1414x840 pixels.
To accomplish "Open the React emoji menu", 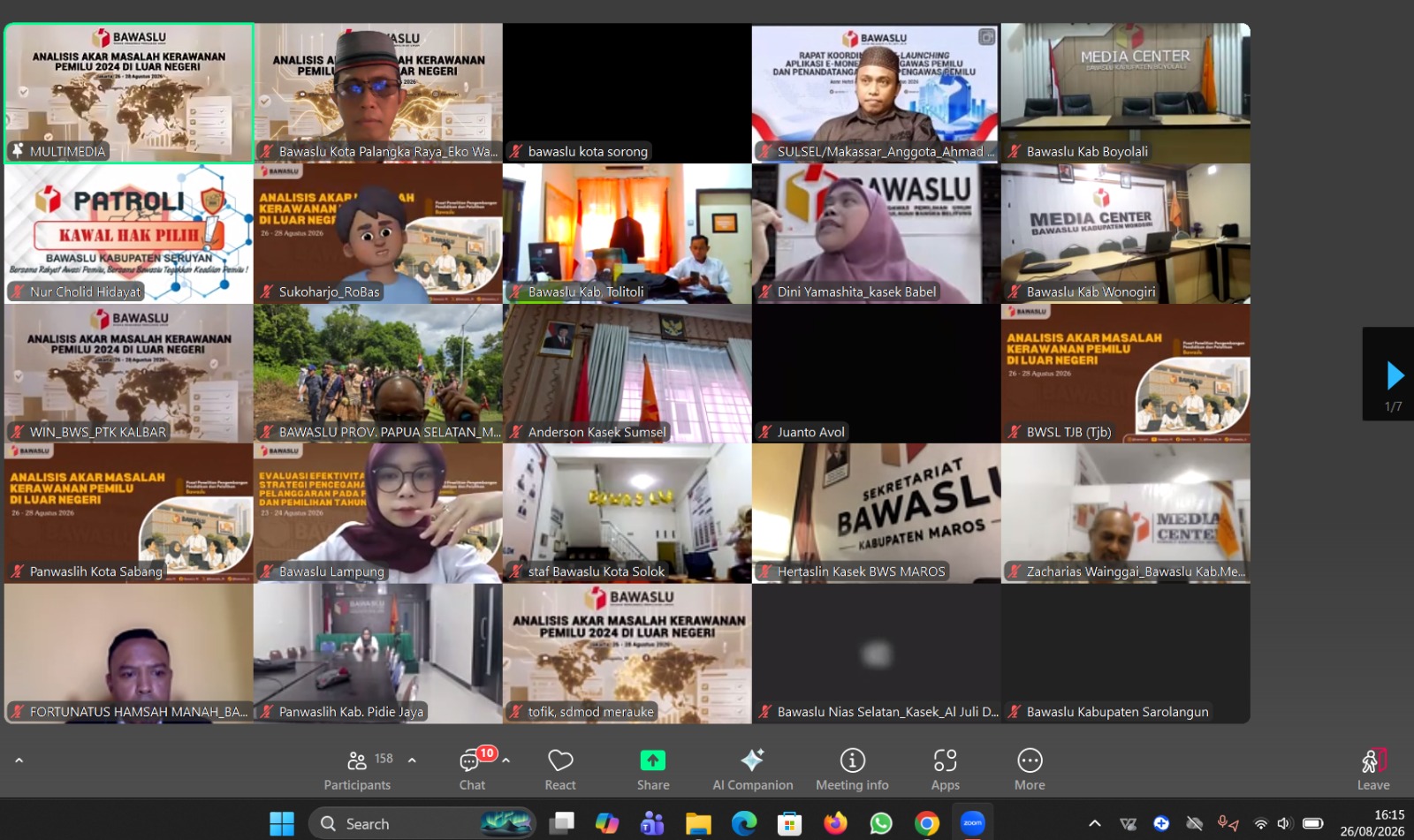I will point(560,769).
